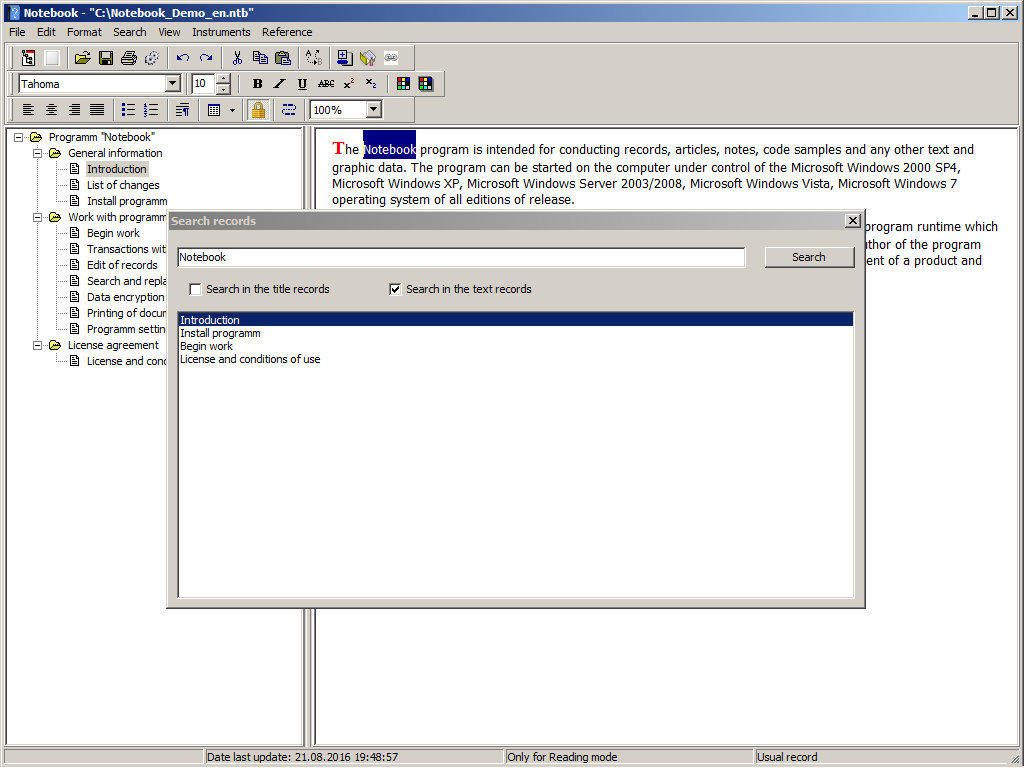
Task: Click the grayed gears toolbar icon
Action: click(x=152, y=58)
